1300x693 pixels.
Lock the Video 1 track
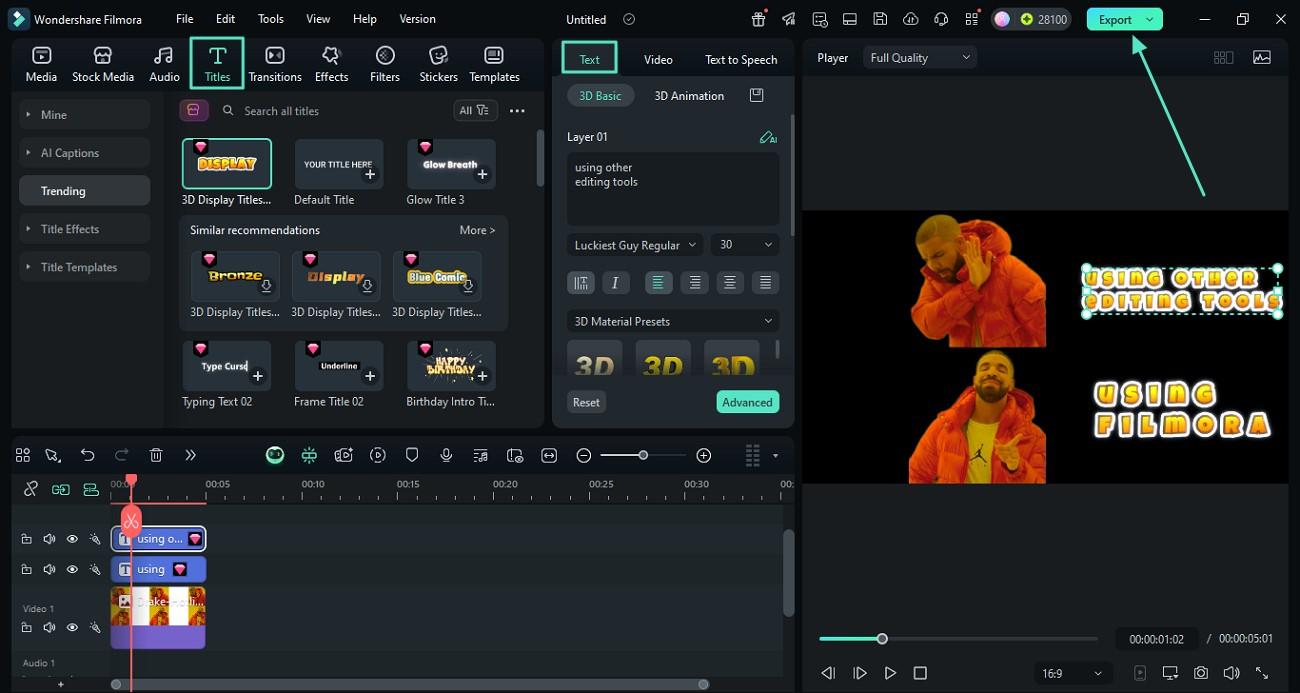tap(26, 627)
